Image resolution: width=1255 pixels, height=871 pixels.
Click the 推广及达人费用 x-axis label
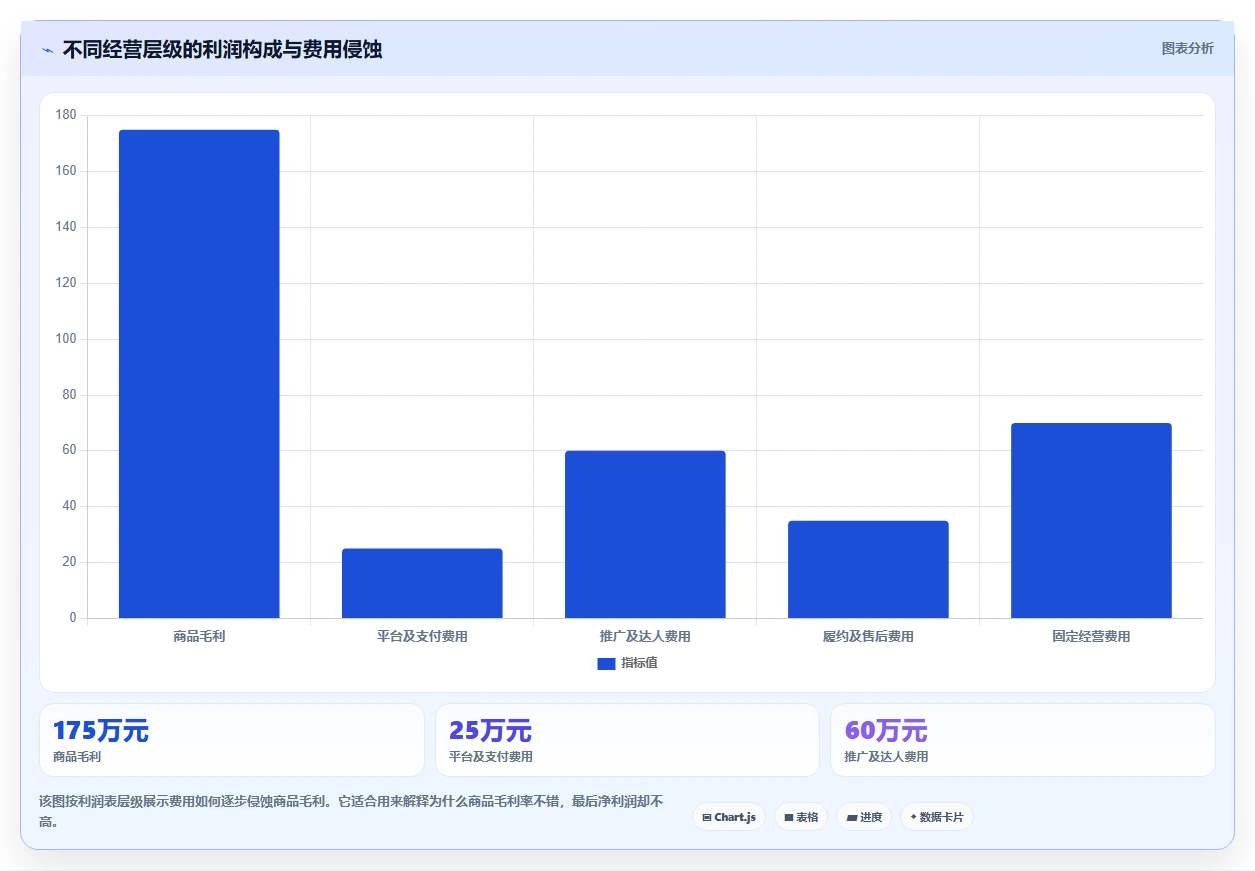click(645, 637)
